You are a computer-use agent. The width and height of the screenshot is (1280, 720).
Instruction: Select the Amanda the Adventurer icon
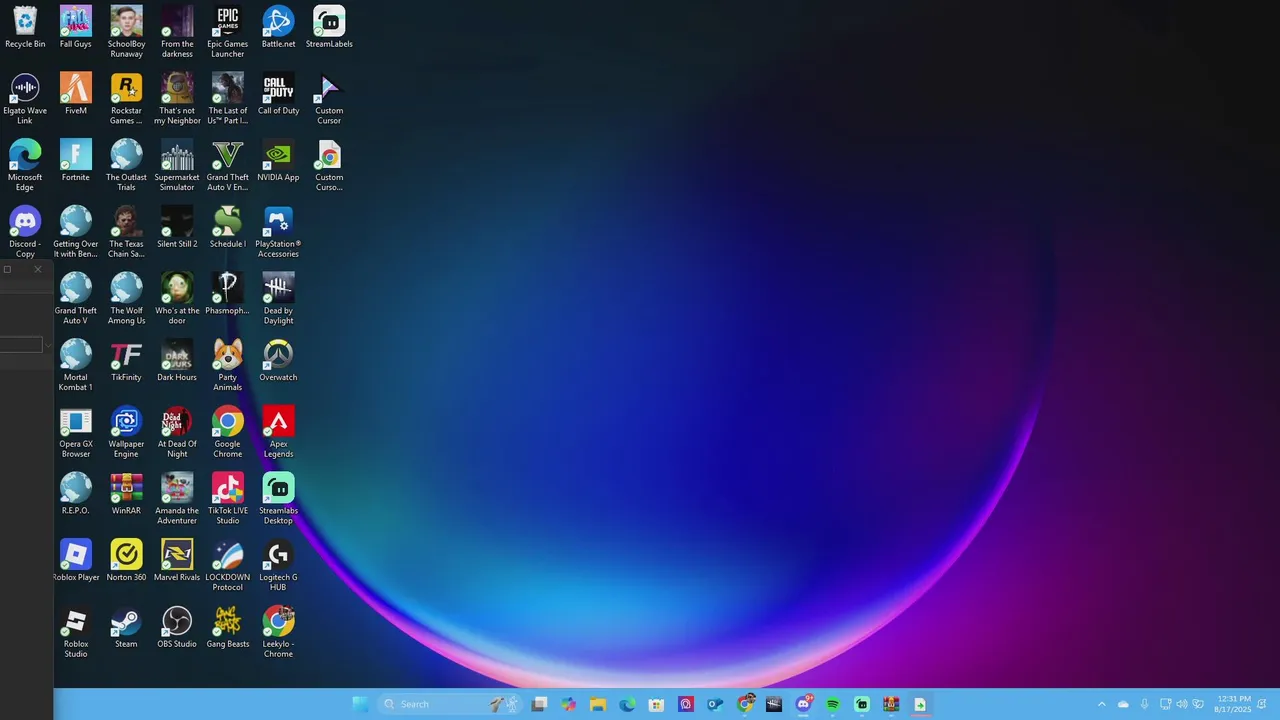click(177, 498)
